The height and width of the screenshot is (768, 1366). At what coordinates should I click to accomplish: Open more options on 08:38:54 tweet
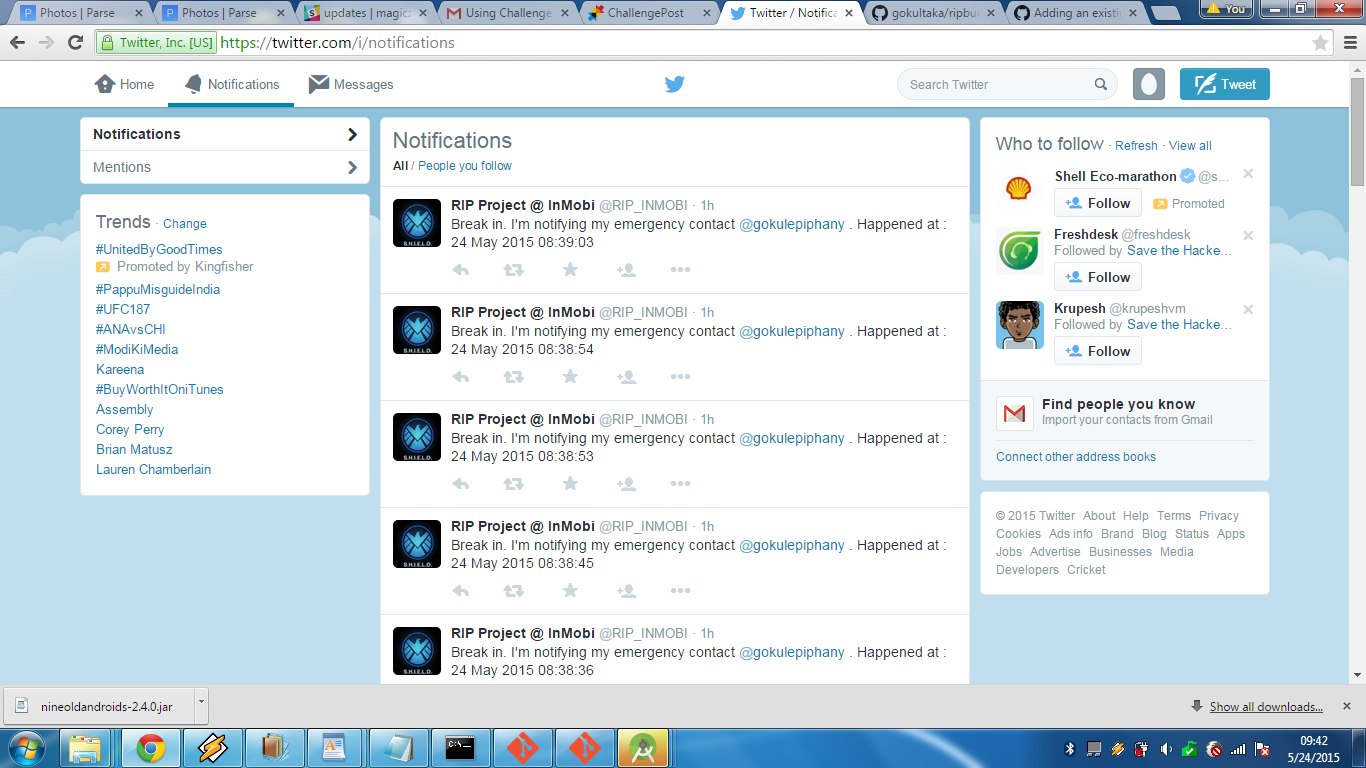[x=680, y=377]
